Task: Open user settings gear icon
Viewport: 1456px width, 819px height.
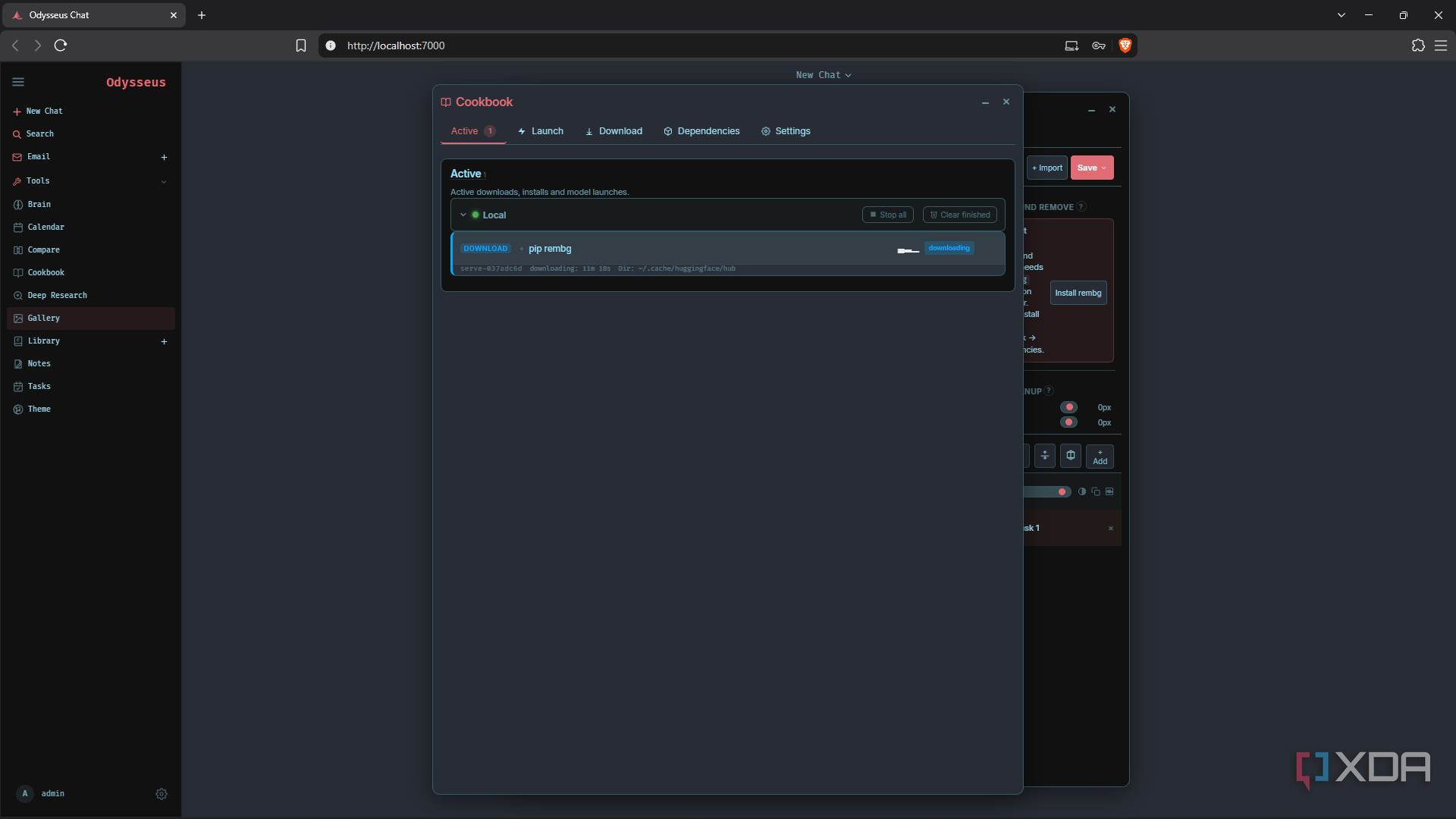Action: tap(162, 794)
